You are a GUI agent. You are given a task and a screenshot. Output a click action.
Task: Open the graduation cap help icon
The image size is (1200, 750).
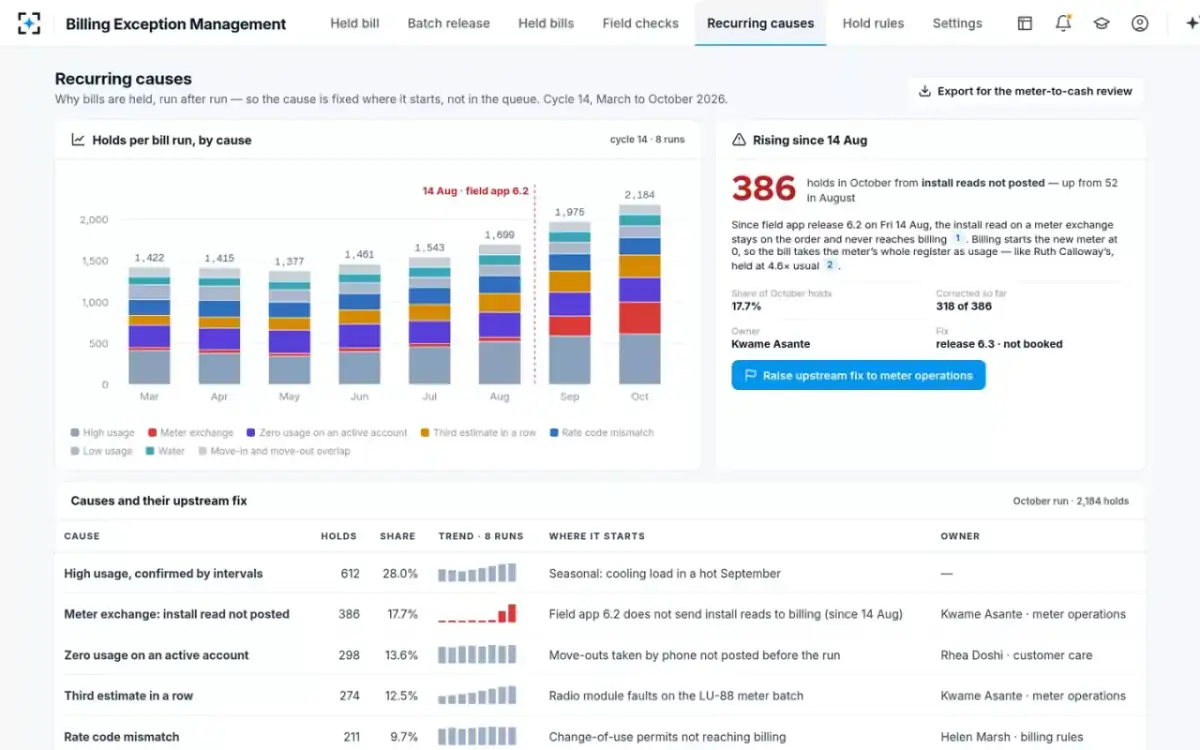coord(1101,23)
